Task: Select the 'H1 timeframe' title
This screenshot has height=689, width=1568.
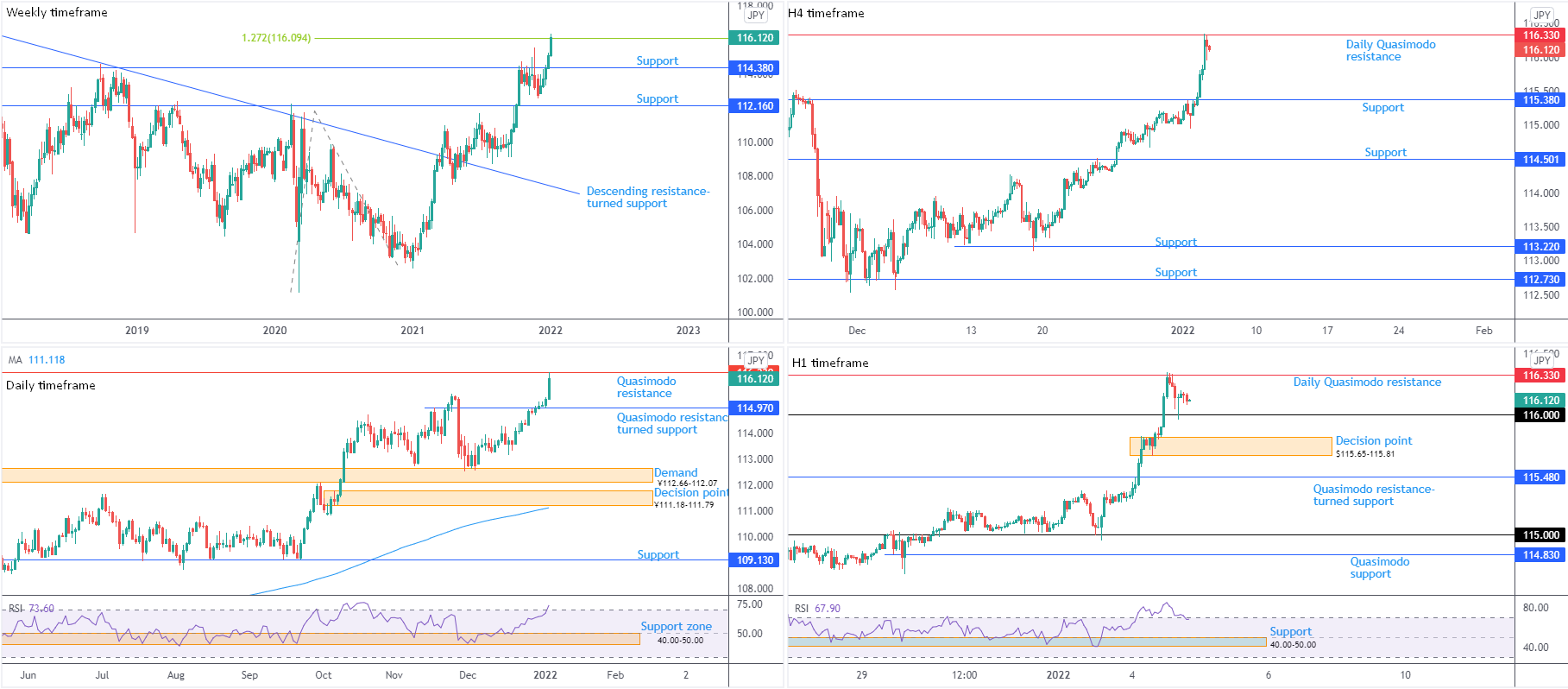Action: (x=830, y=363)
